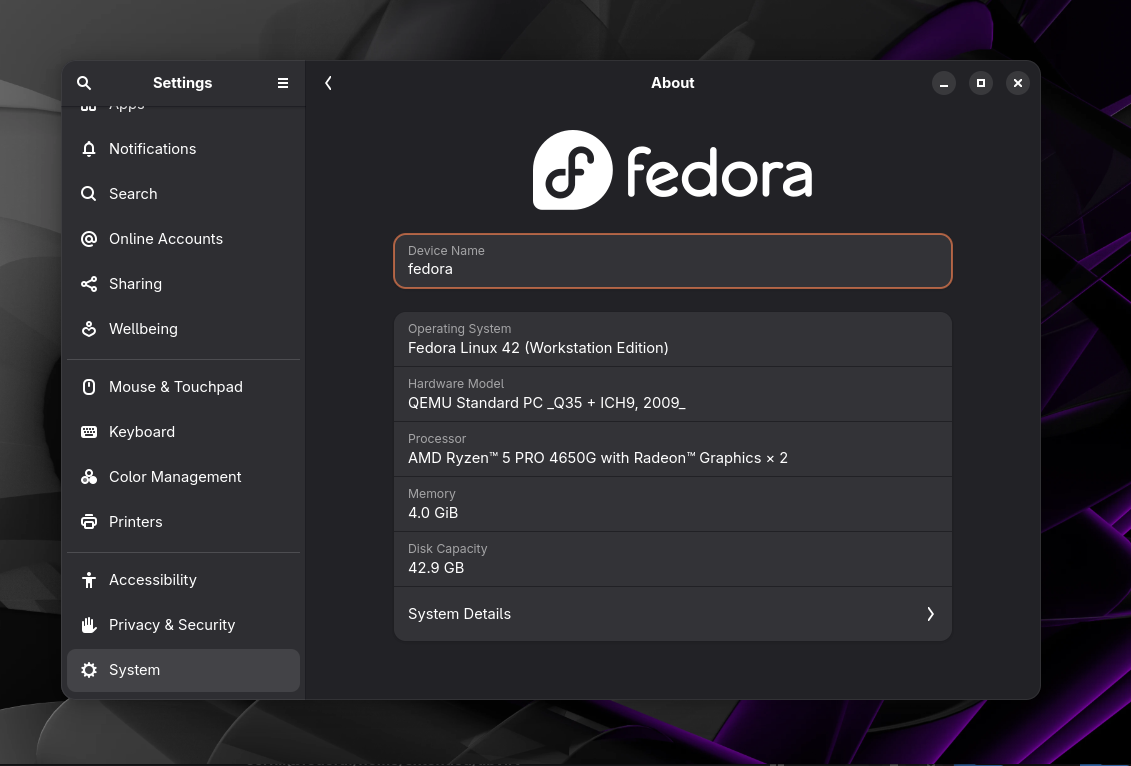
Task: Click the Accessibility person icon
Action: [88, 579]
